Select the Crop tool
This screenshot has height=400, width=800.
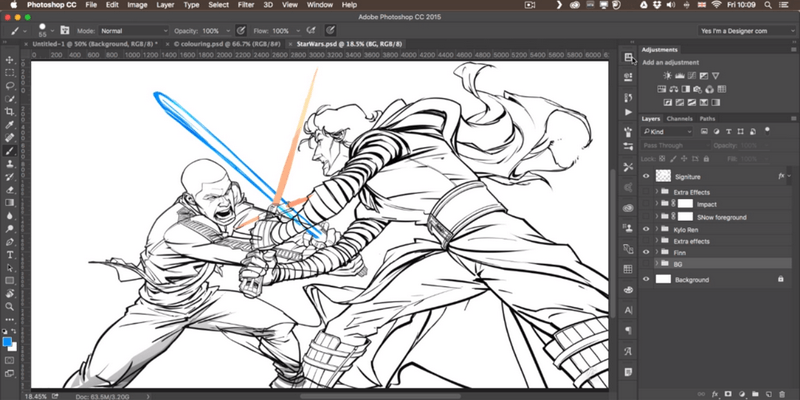coord(9,112)
